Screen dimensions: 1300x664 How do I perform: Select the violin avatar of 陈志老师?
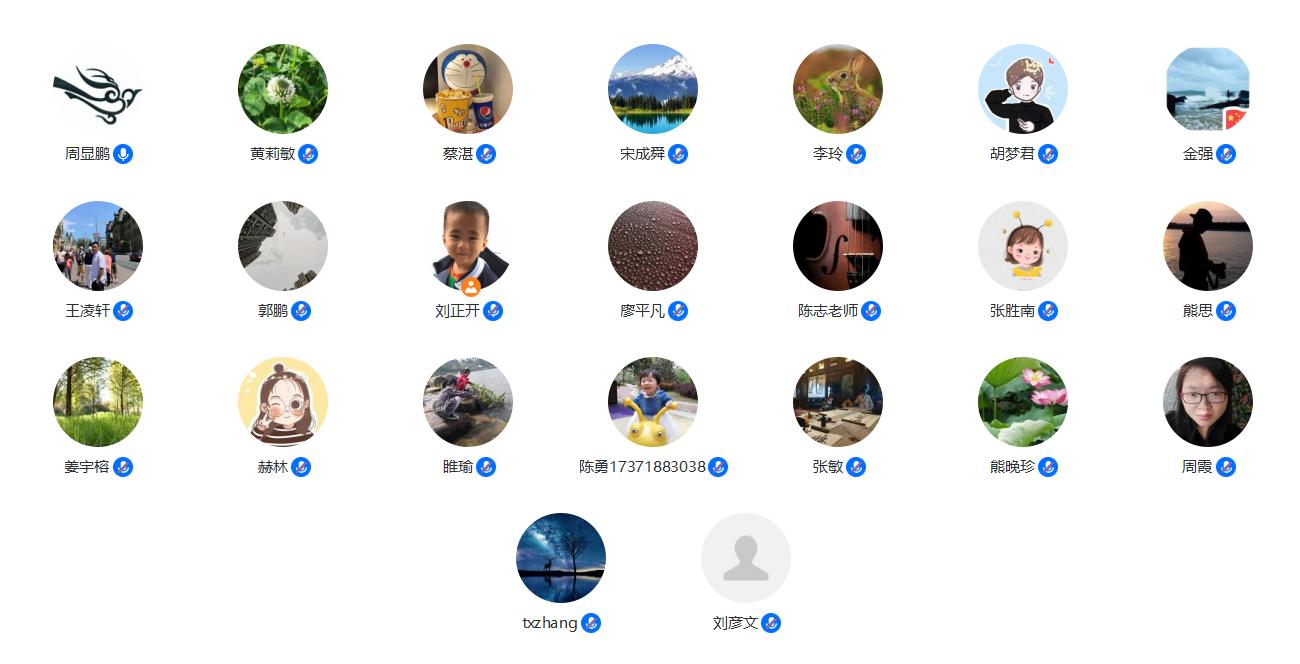click(838, 246)
